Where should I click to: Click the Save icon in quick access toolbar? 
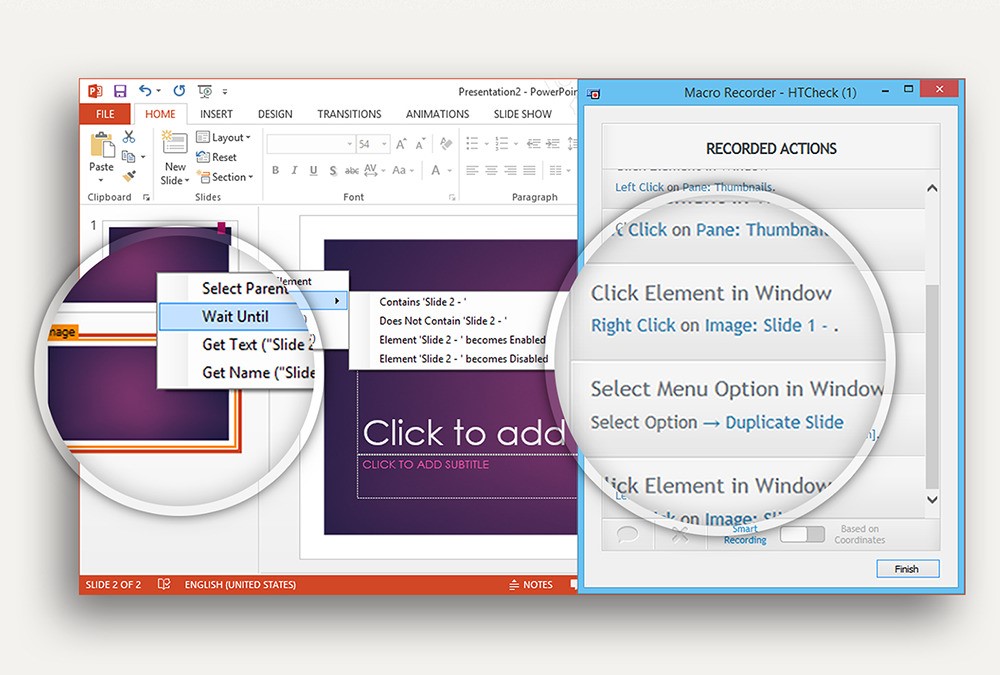tap(120, 91)
